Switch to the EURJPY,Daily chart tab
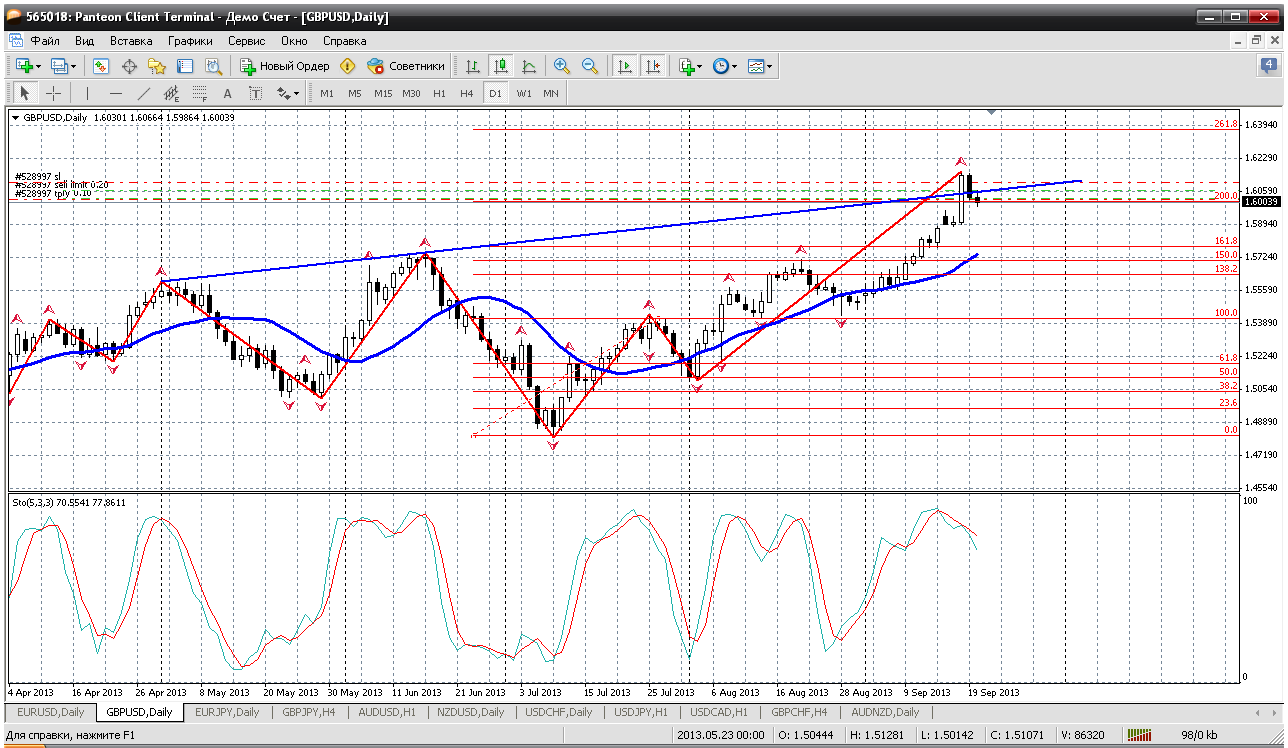Image resolution: width=1288 pixels, height=748 pixels. [x=227, y=712]
